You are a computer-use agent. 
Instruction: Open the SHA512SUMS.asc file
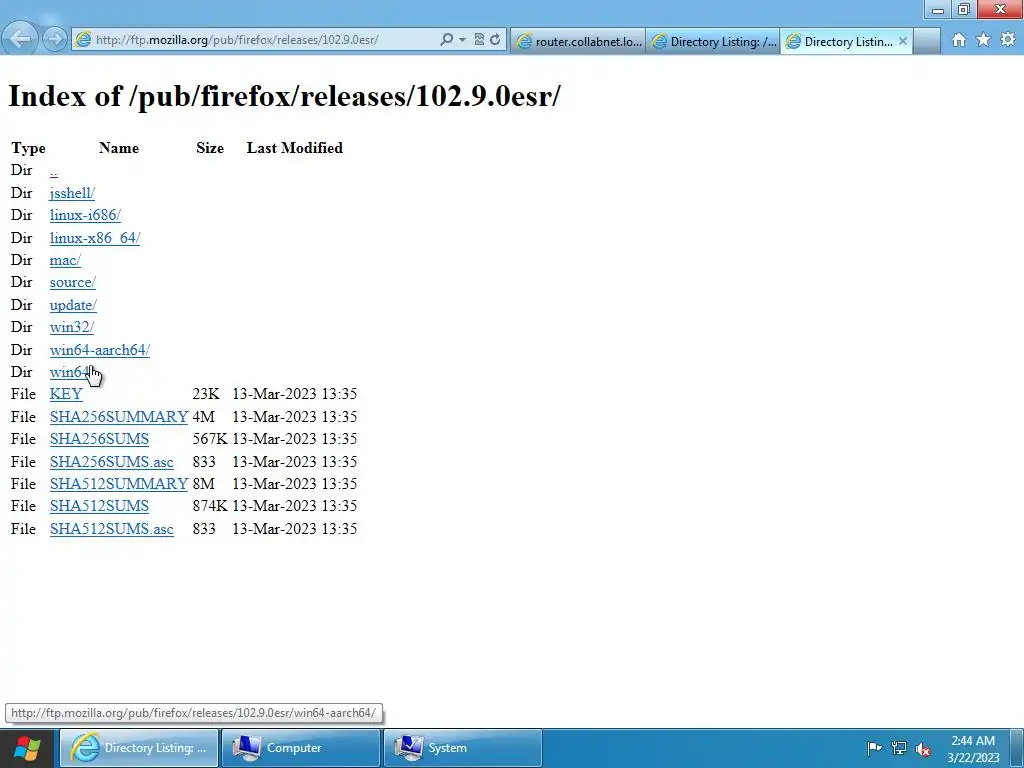(112, 529)
